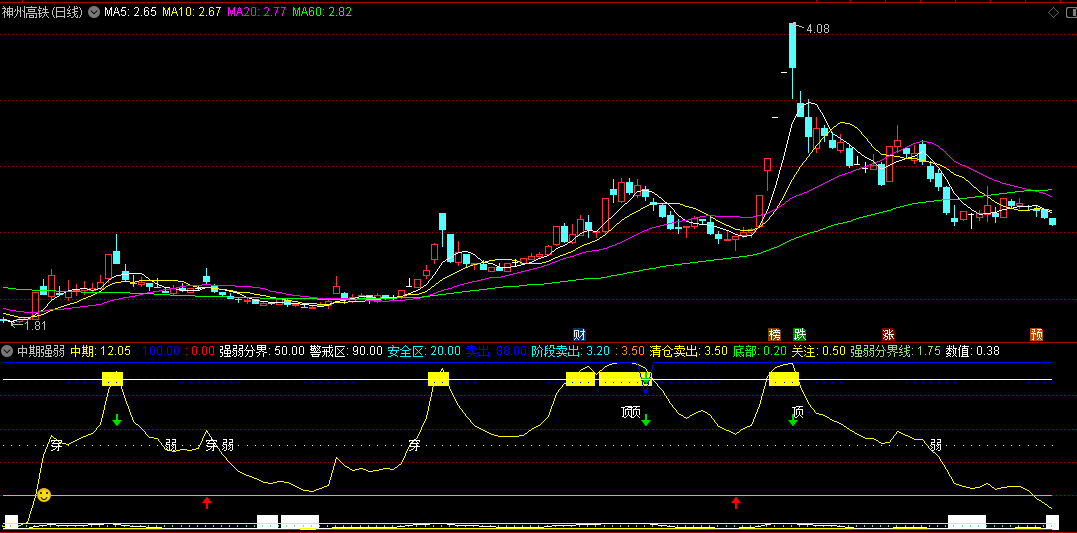Image resolution: width=1077 pixels, height=533 pixels.
Task: Select the MA60: 2.82 legend
Action: click(x=322, y=12)
